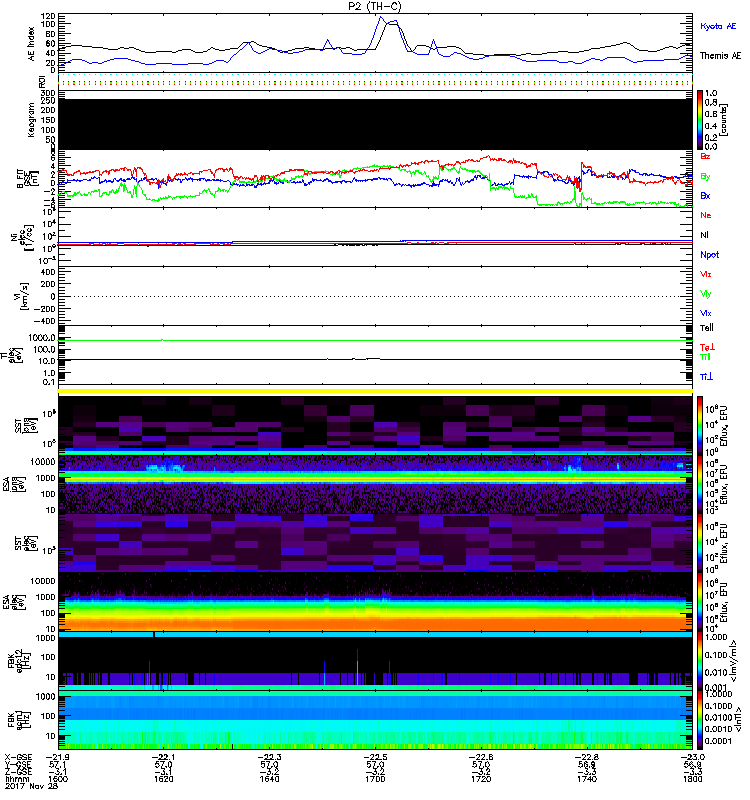Click the "1800" time tick label

692,779
